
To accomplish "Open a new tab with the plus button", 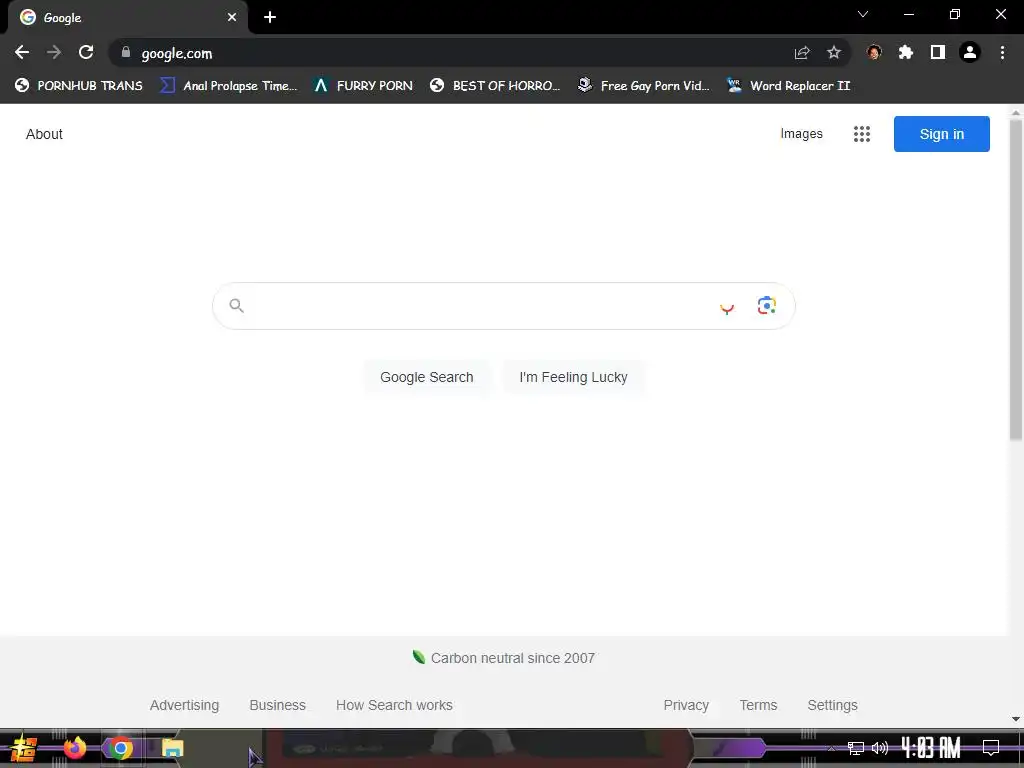I will click(270, 18).
